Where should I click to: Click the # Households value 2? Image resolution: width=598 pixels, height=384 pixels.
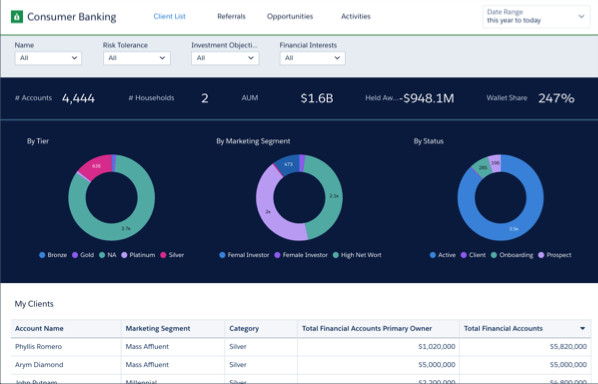(205, 98)
